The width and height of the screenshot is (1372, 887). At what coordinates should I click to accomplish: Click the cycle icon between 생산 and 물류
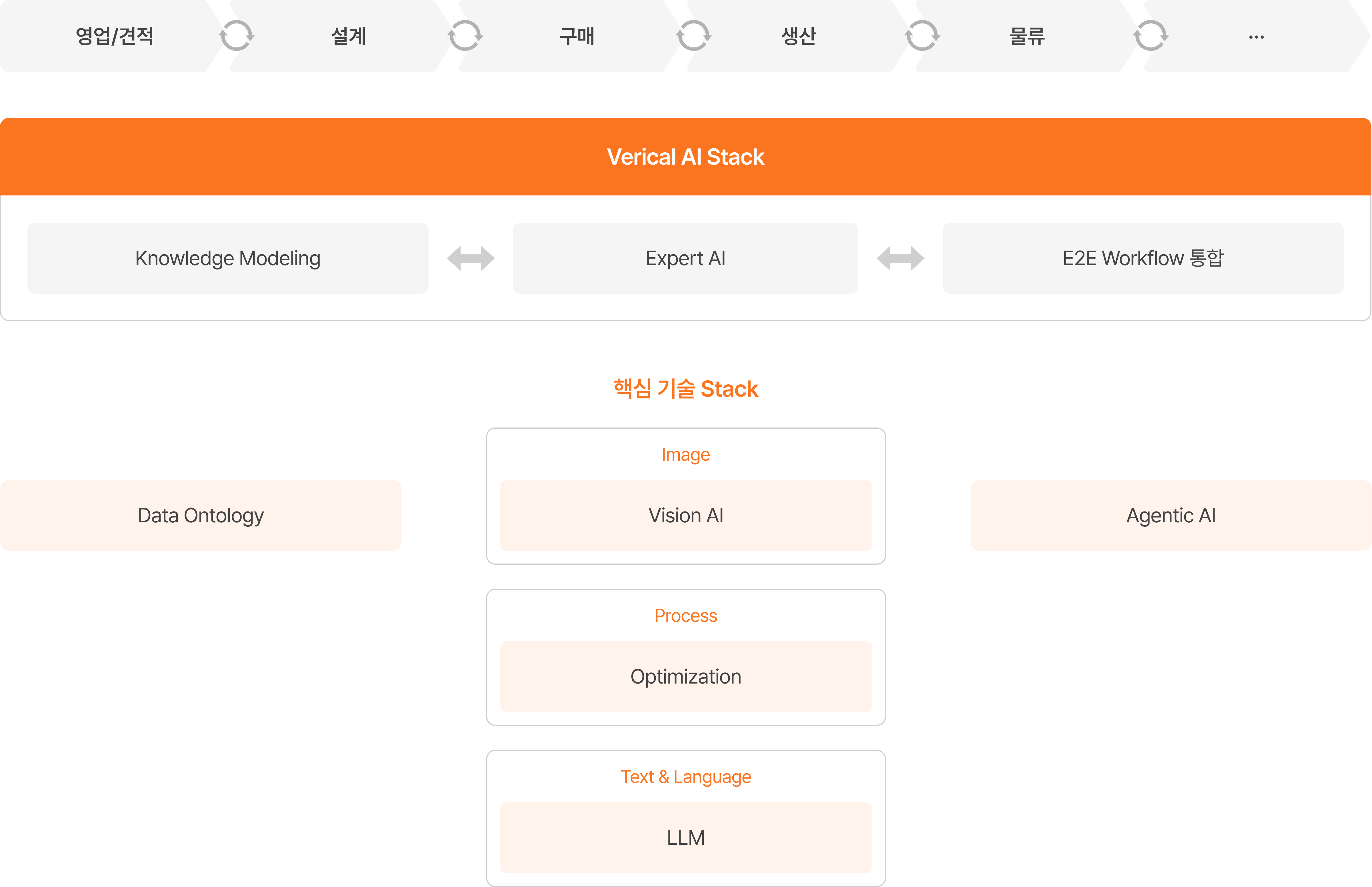coord(922,36)
